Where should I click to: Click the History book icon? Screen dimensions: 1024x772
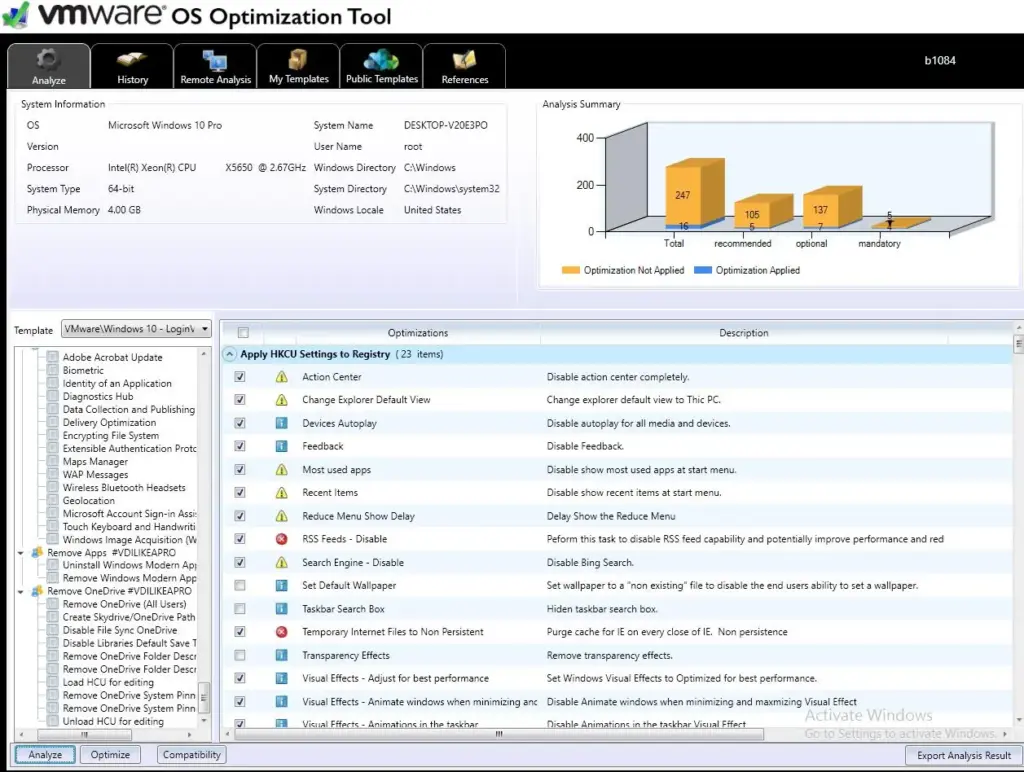pos(132,59)
